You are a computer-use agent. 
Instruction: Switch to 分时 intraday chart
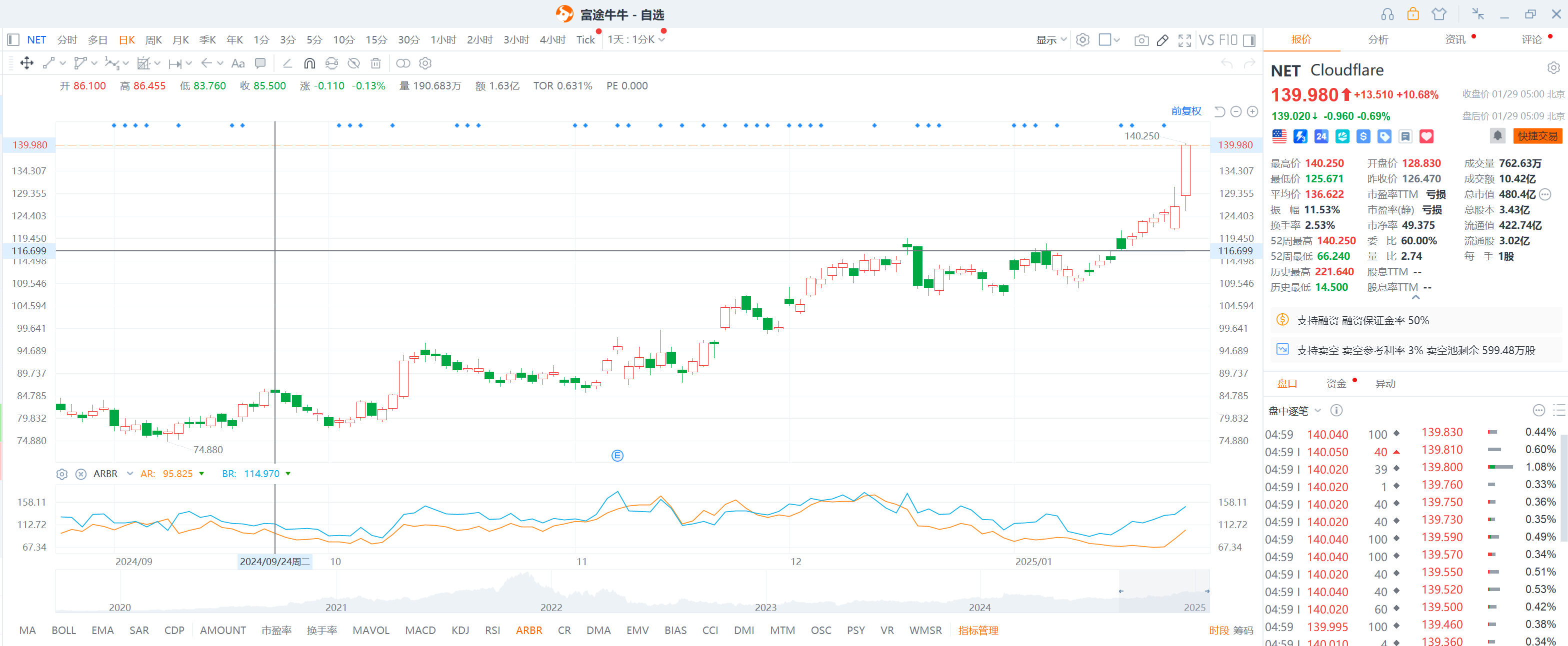(x=67, y=40)
